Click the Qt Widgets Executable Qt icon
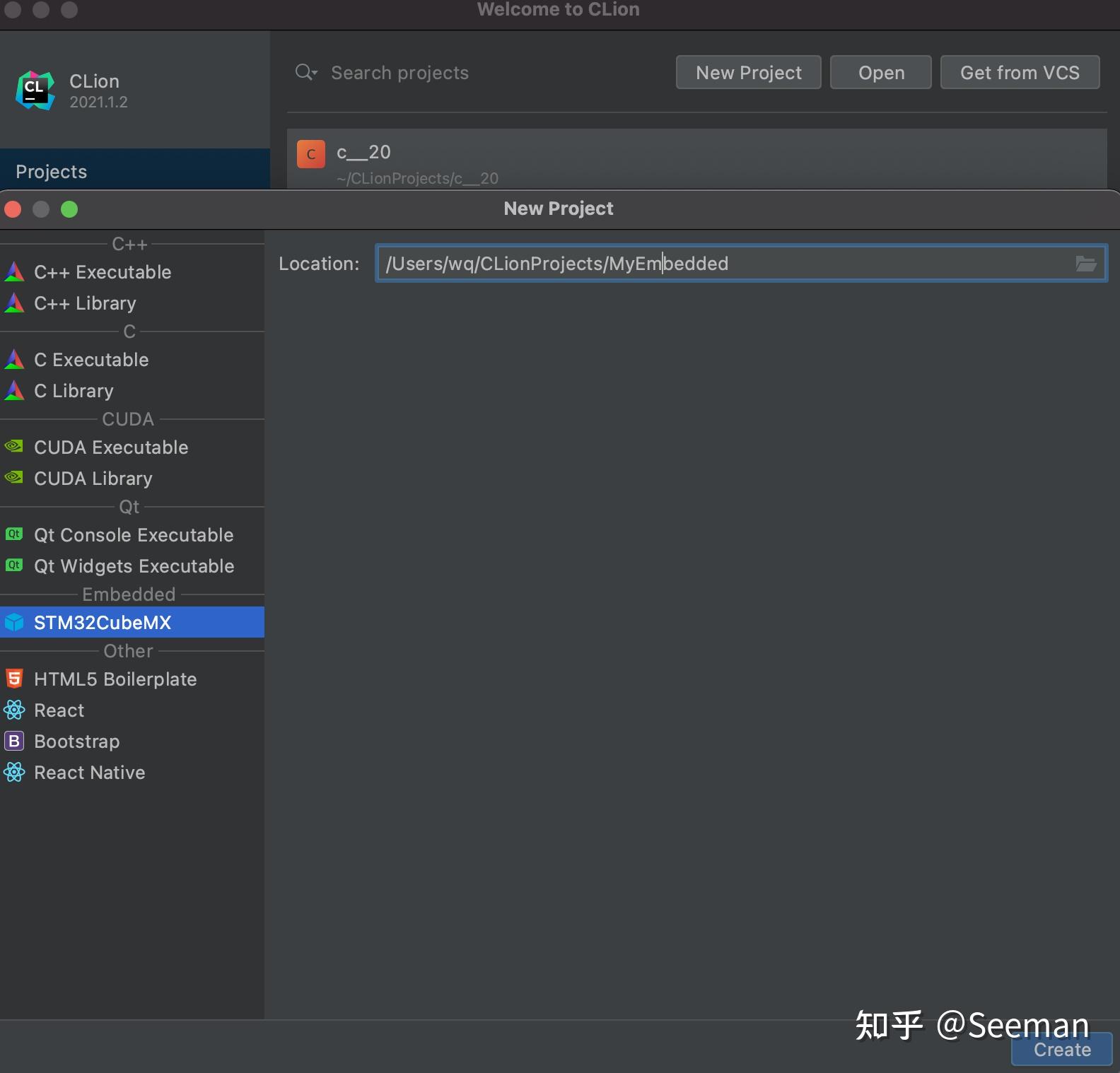Image resolution: width=1120 pixels, height=1073 pixels. (14, 565)
